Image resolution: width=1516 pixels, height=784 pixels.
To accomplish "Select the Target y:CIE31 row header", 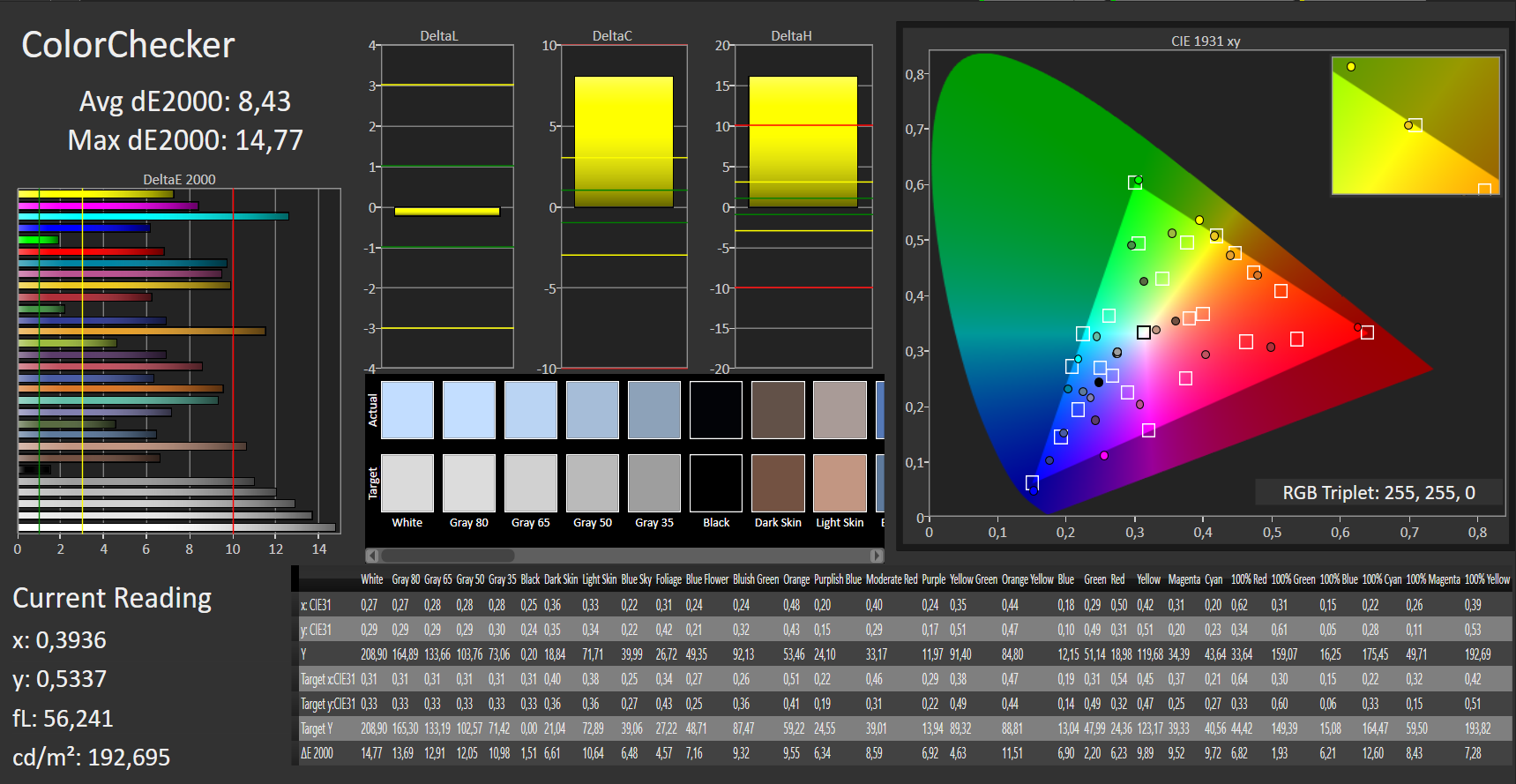I will [x=328, y=704].
